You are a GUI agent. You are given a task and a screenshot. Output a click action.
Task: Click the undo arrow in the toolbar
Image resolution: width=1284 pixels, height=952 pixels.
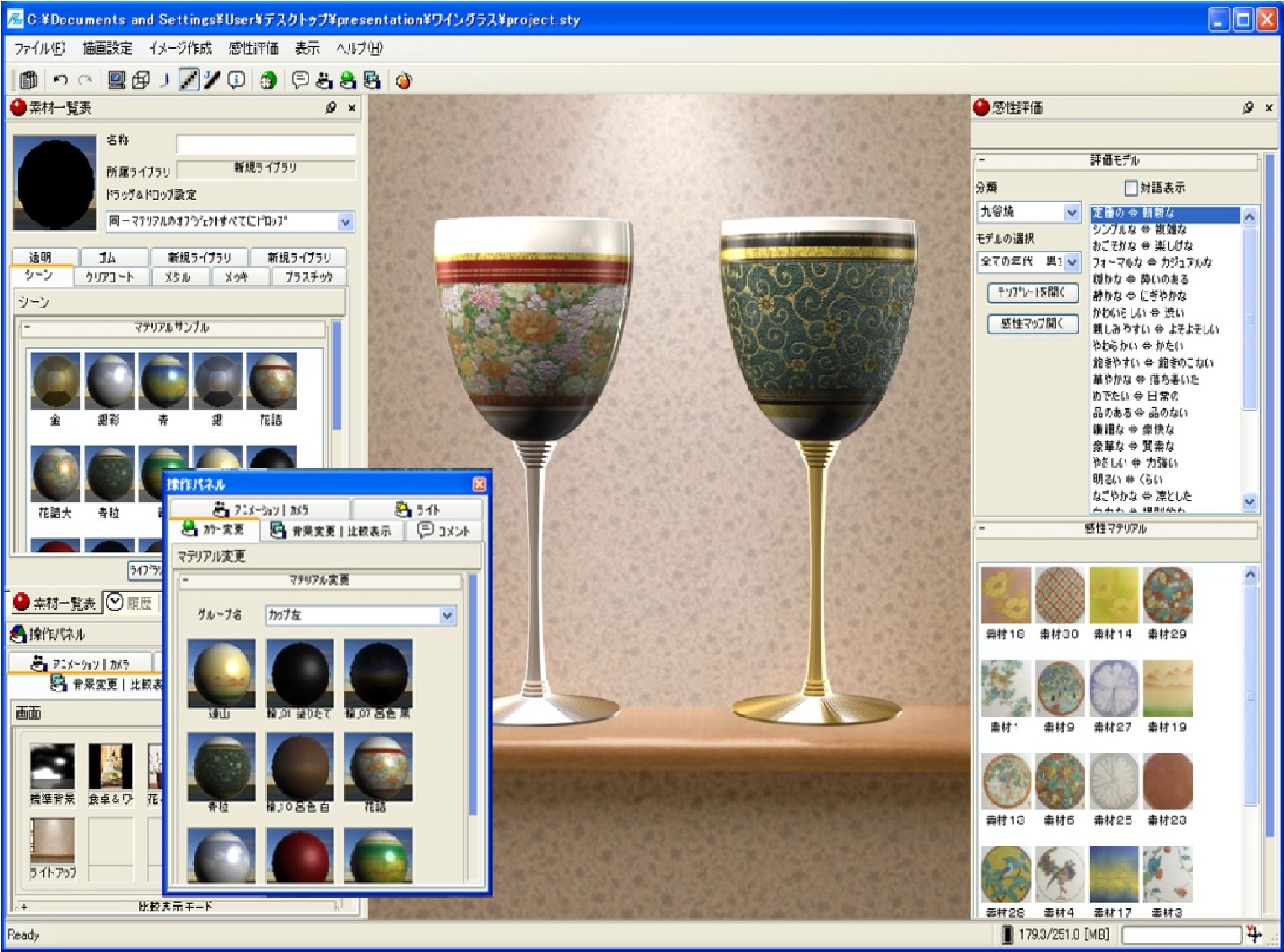click(x=60, y=80)
